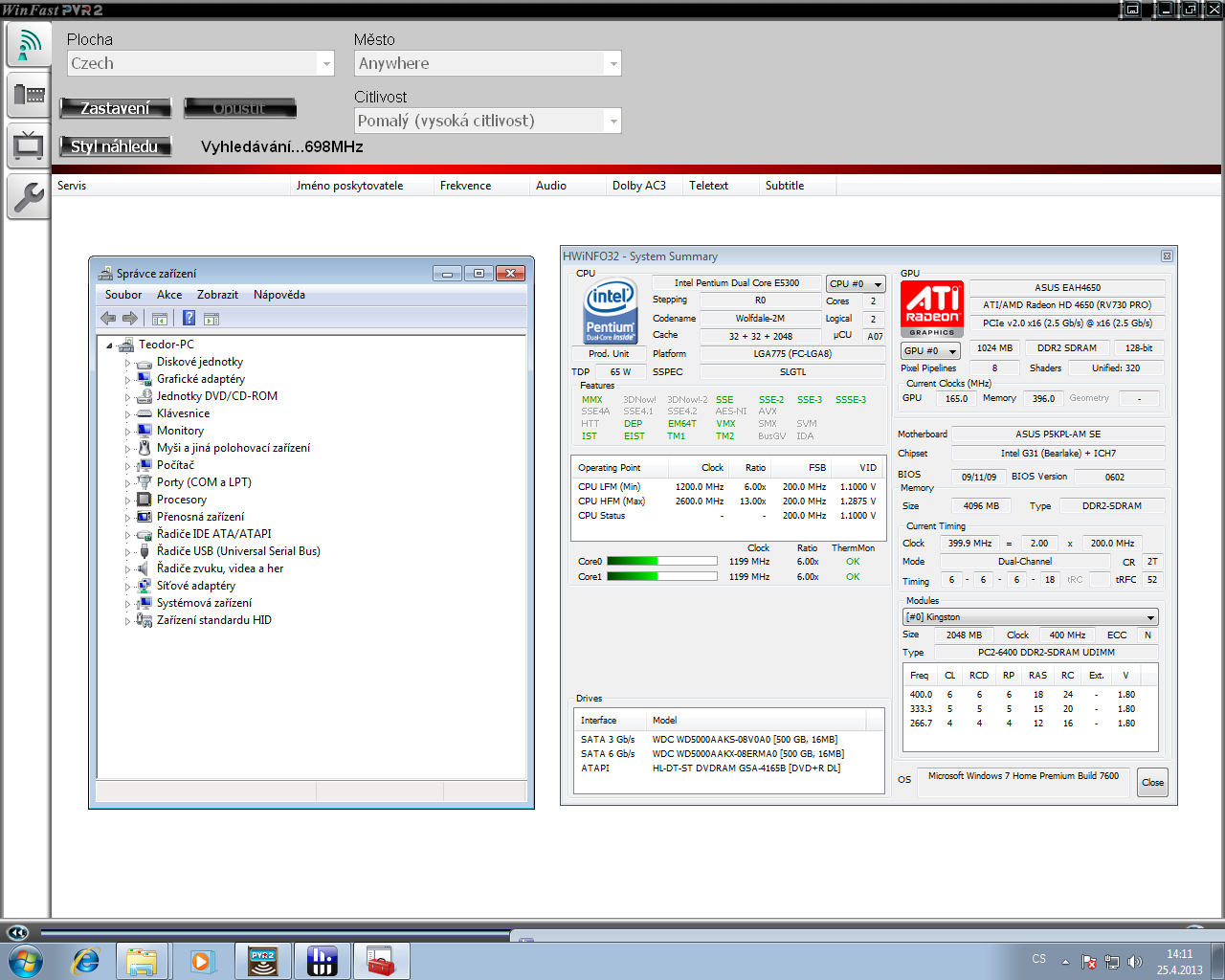Expand the Procesory node

[127, 501]
